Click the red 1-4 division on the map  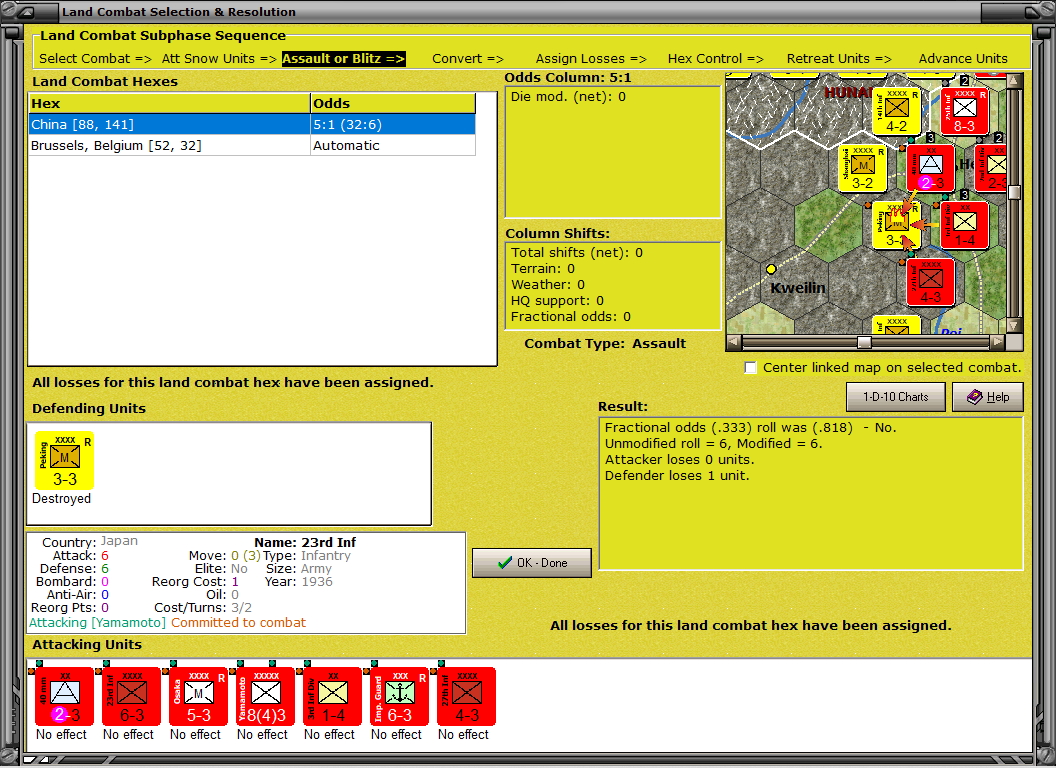coord(964,225)
